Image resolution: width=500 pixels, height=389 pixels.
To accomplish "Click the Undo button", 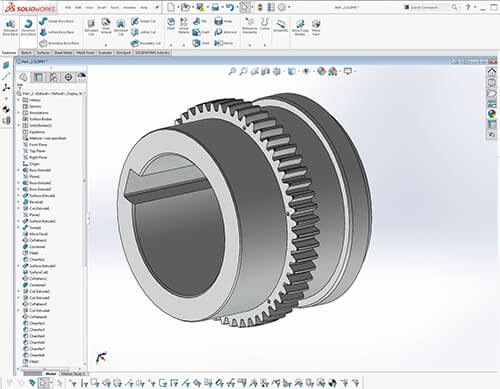I will click(x=229, y=7).
